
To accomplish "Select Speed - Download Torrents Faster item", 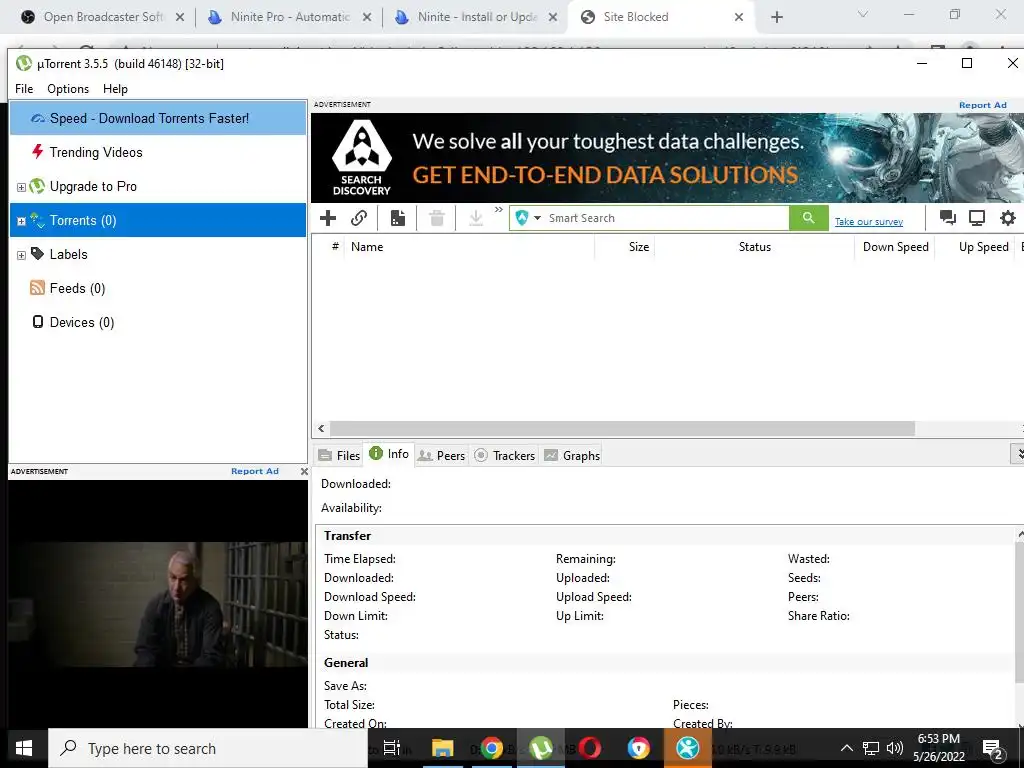I will click(x=158, y=118).
